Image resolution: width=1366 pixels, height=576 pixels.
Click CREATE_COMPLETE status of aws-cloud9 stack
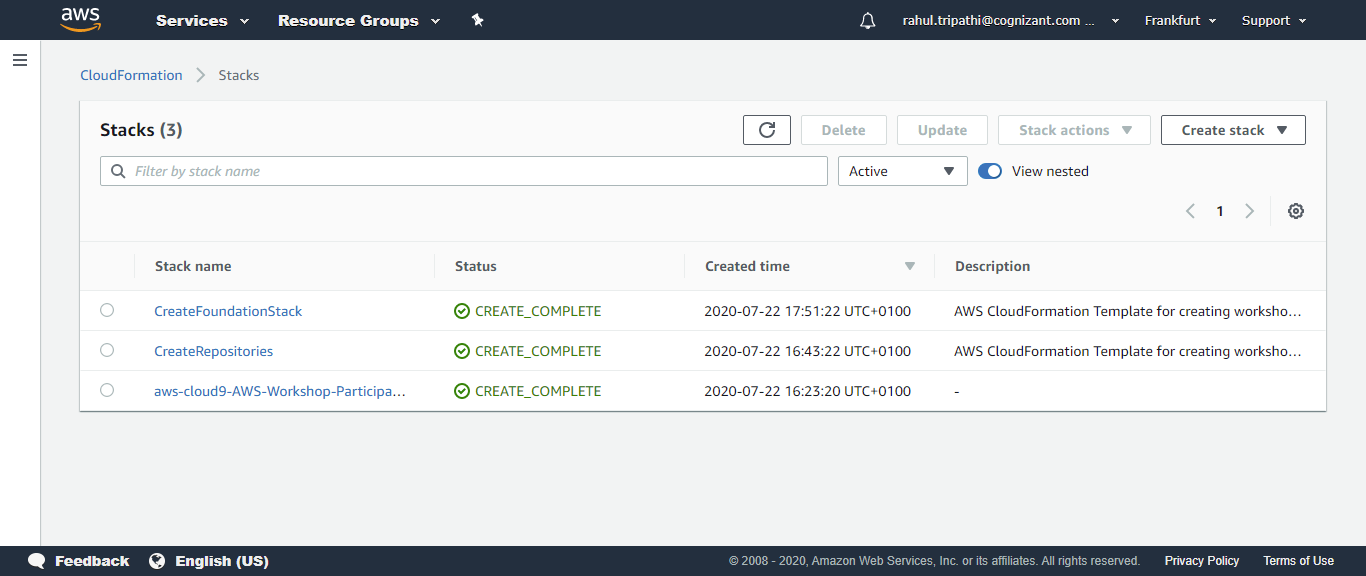point(538,391)
